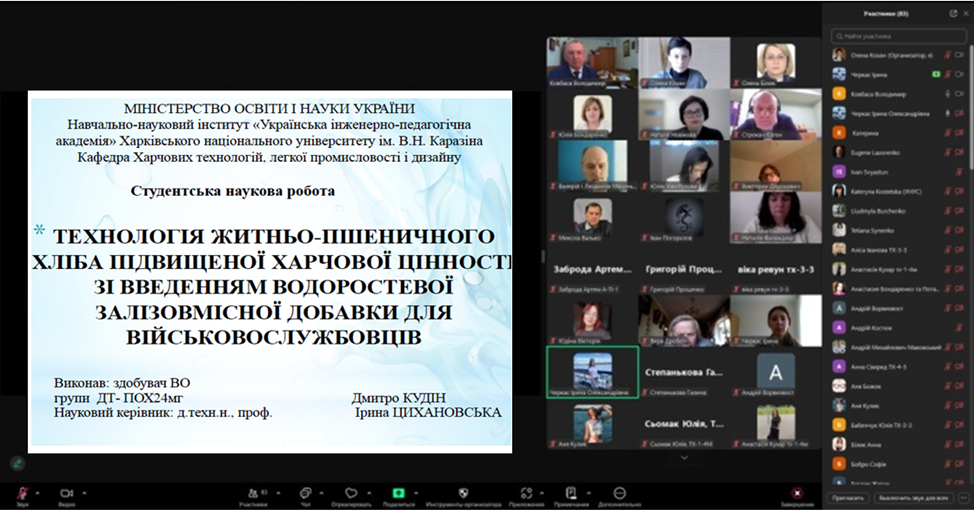Open the three-dot menu beside mute-all button
Image resolution: width=974 pixels, height=510 pixels.
(x=963, y=498)
